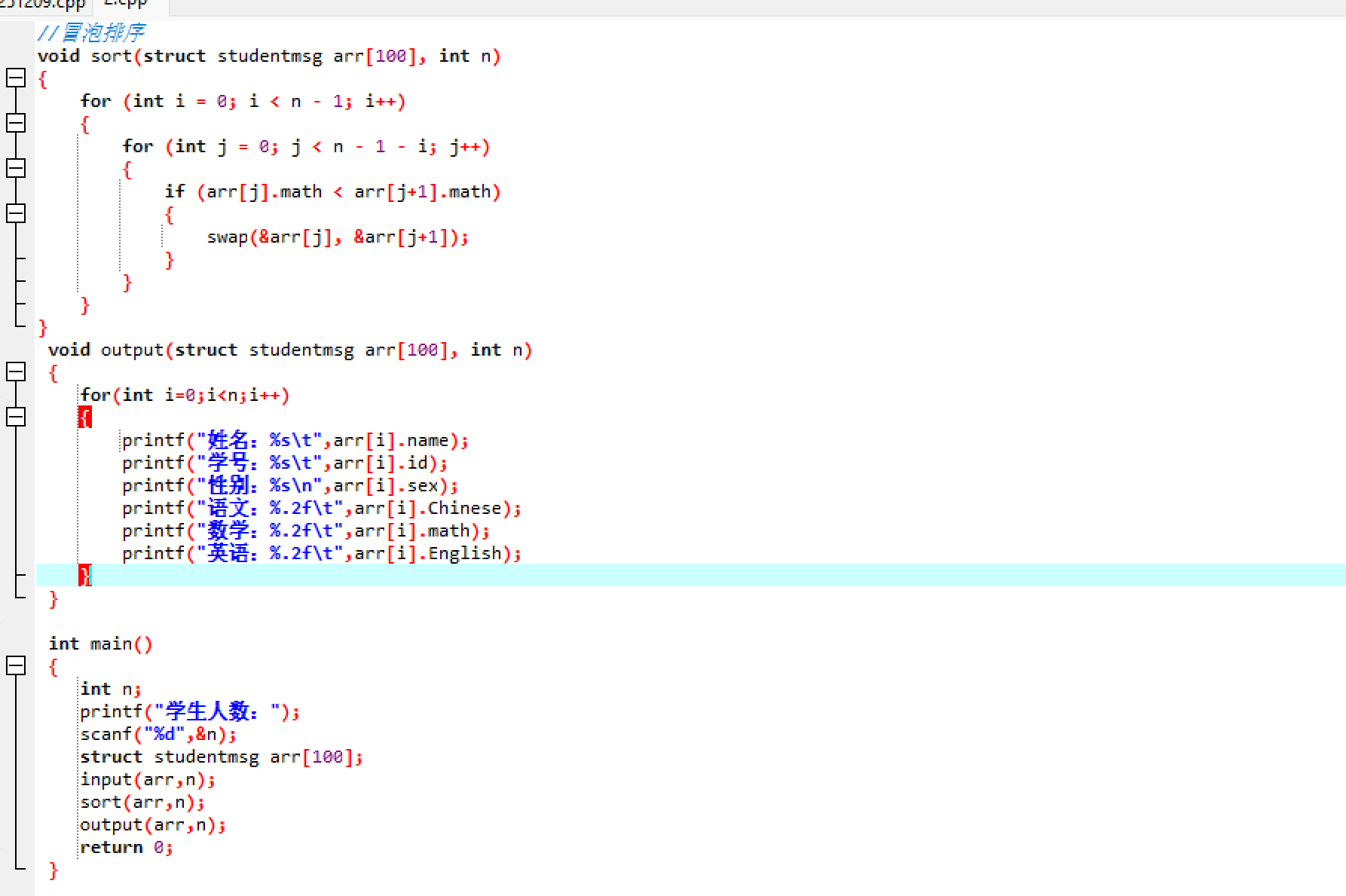Click the 'scanf("%d",&n);' statement

[158, 735]
